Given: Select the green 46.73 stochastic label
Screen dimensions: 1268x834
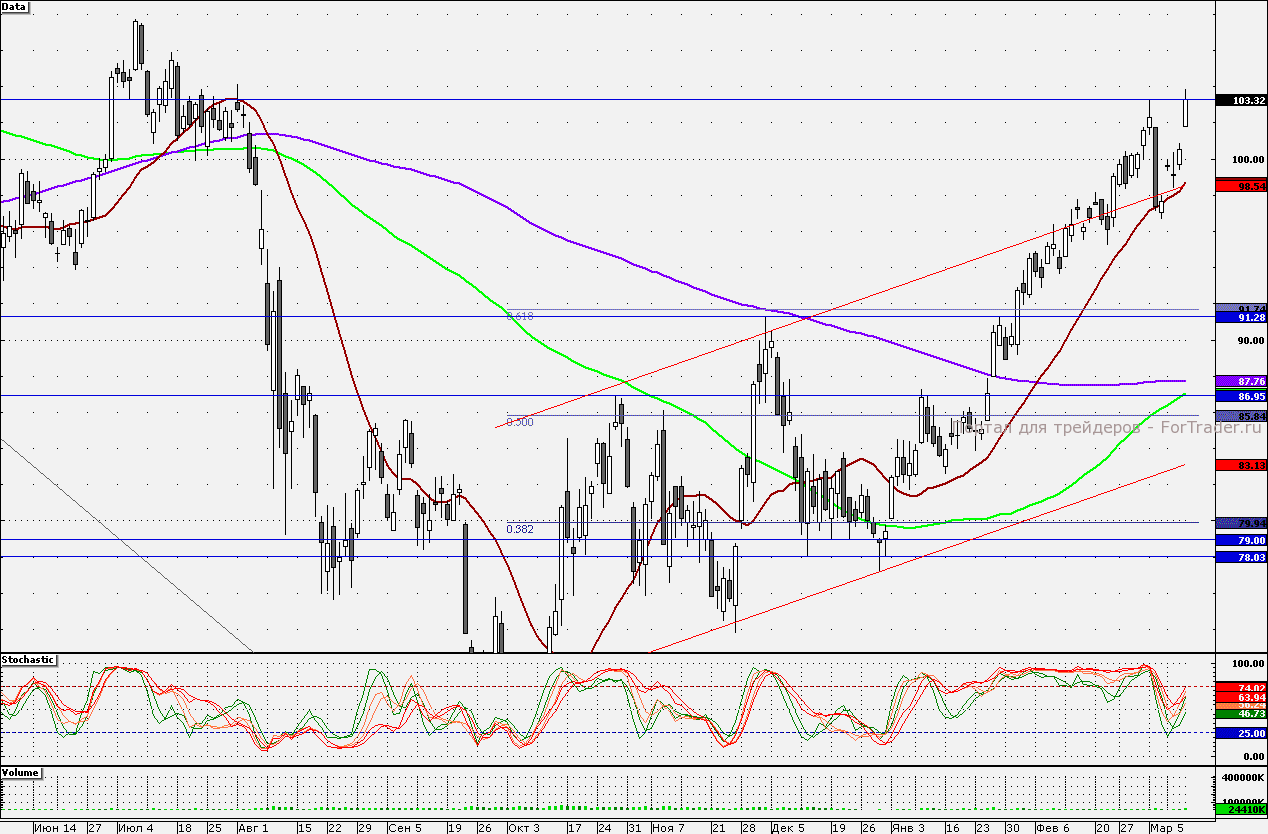Looking at the screenshot, I should [1241, 715].
